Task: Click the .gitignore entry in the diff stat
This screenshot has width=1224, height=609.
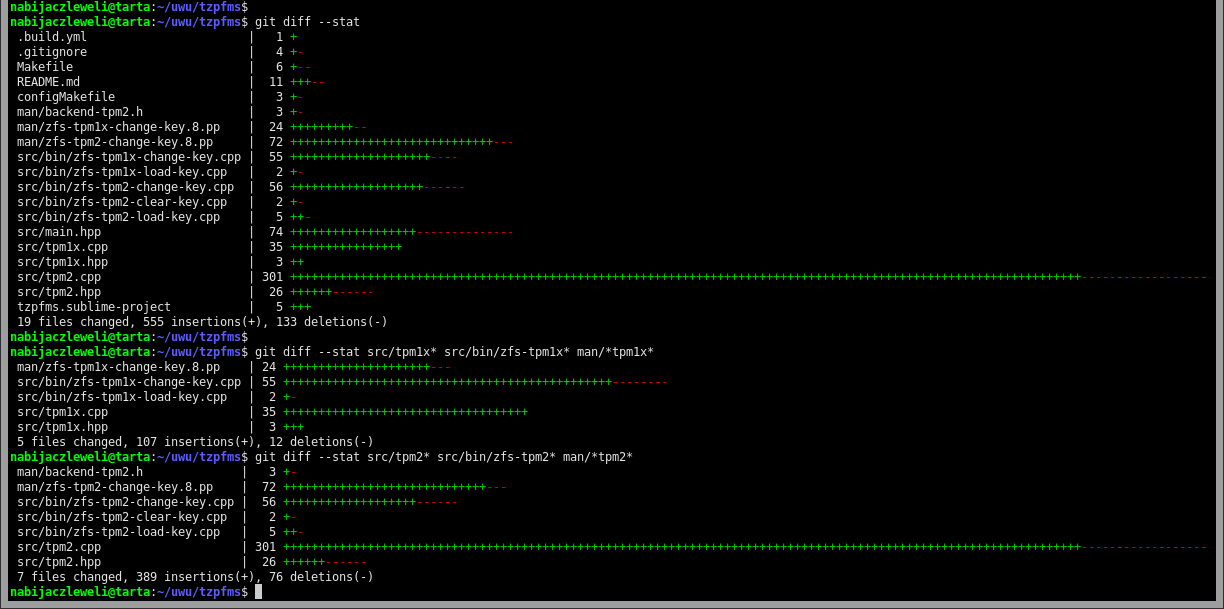Action: 52,52
